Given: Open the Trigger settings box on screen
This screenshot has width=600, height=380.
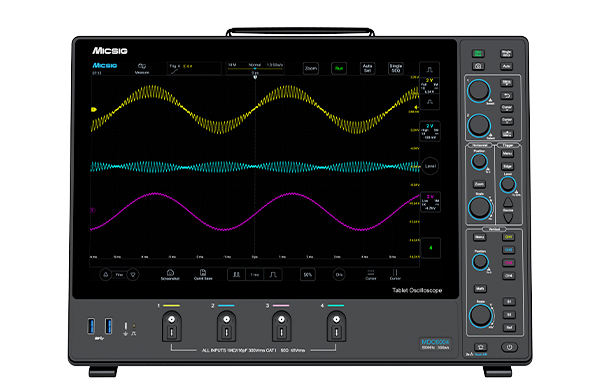Looking at the screenshot, I should pyautogui.click(x=194, y=68).
